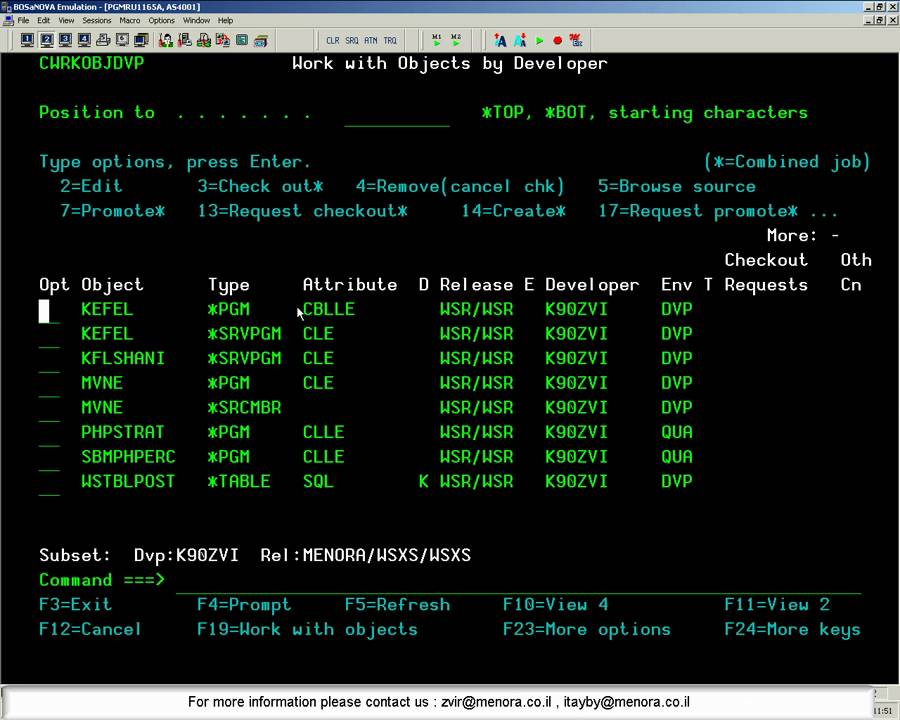
Task: Click the *TABLE type value
Action: point(239,481)
